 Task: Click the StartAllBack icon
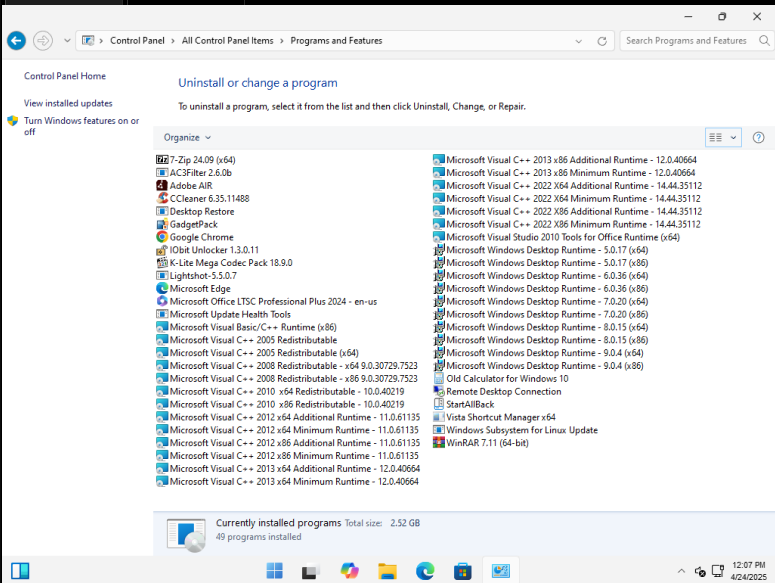[438, 404]
